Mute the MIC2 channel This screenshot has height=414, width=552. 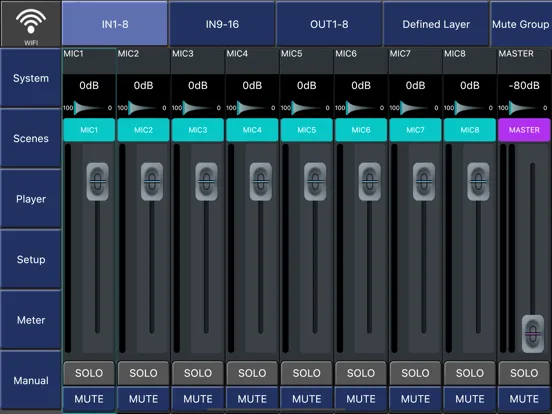[x=143, y=399]
